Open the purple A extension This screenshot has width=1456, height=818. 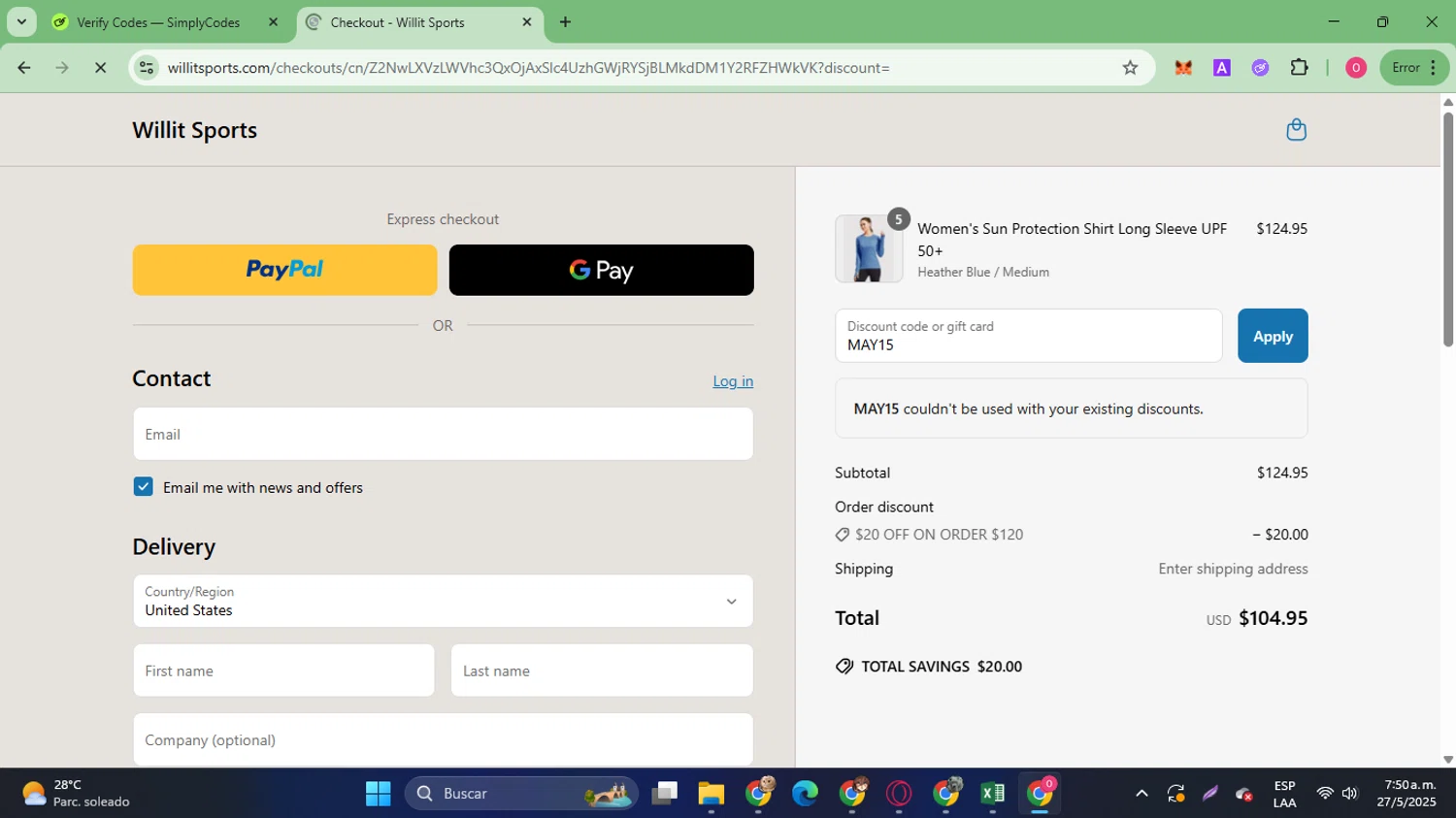click(1222, 68)
